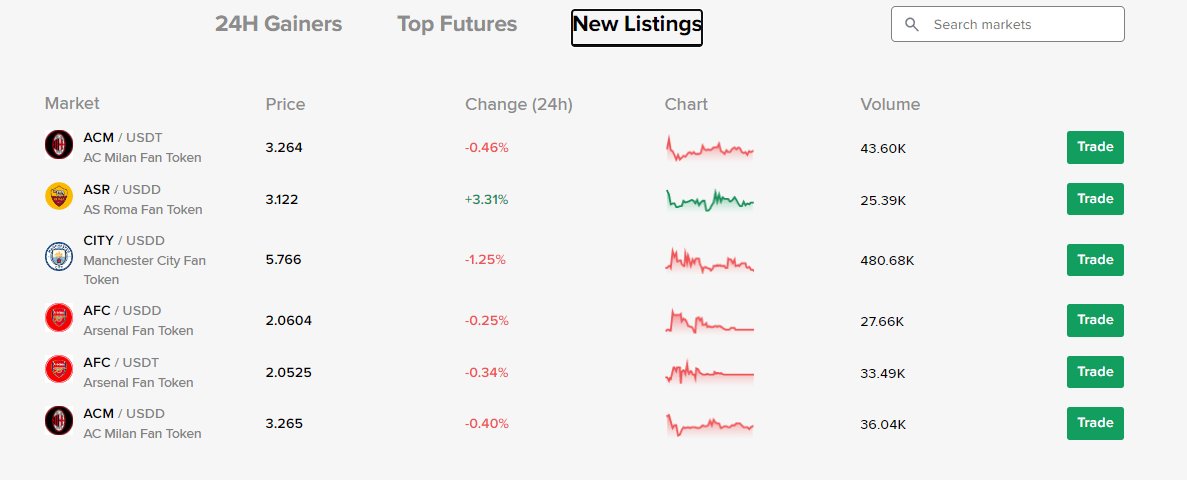Click the magnifier icon in search box
The height and width of the screenshot is (480, 1187).
pos(912,24)
